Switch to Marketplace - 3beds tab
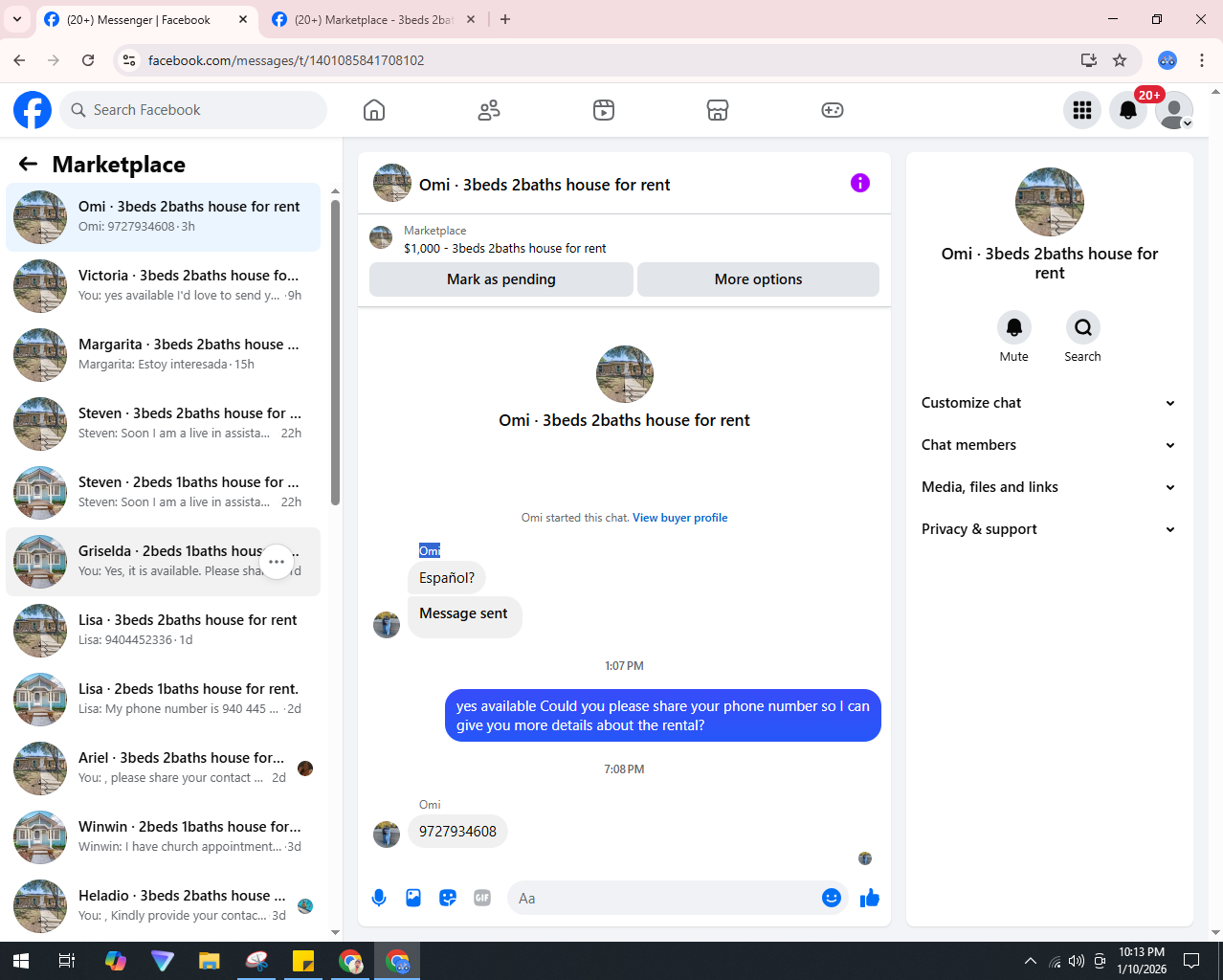Image resolution: width=1223 pixels, height=980 pixels. pos(373,19)
